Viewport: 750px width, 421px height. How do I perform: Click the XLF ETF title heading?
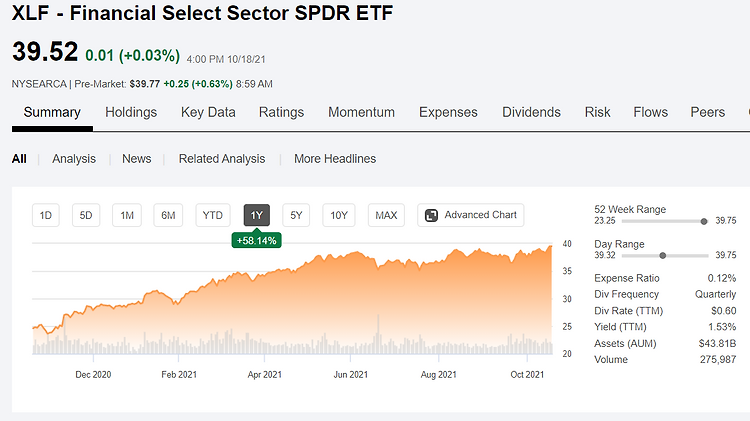202,13
